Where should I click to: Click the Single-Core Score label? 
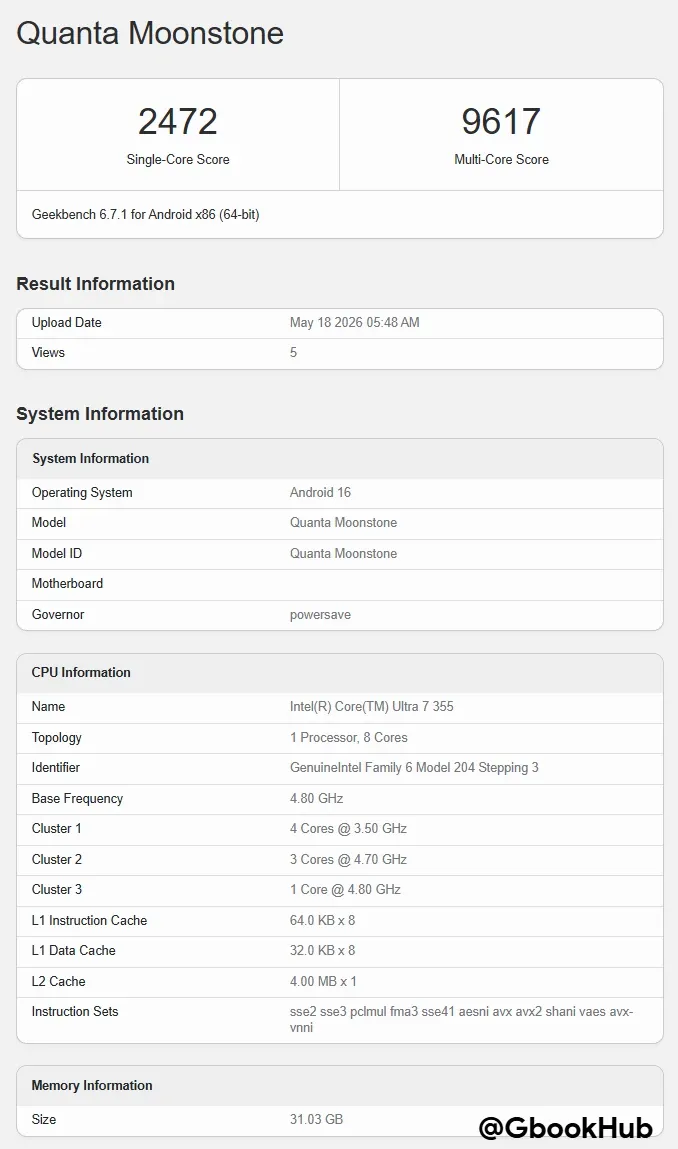[x=178, y=160]
